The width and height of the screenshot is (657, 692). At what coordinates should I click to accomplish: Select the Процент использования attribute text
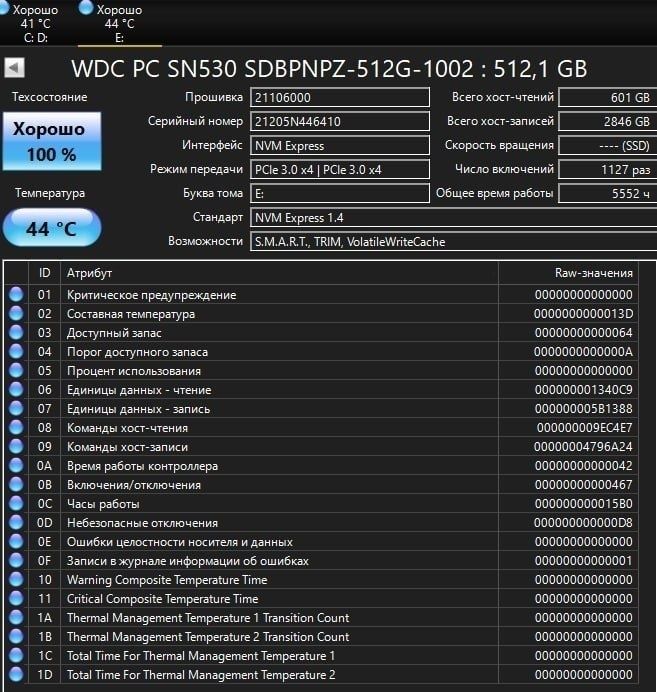134,371
